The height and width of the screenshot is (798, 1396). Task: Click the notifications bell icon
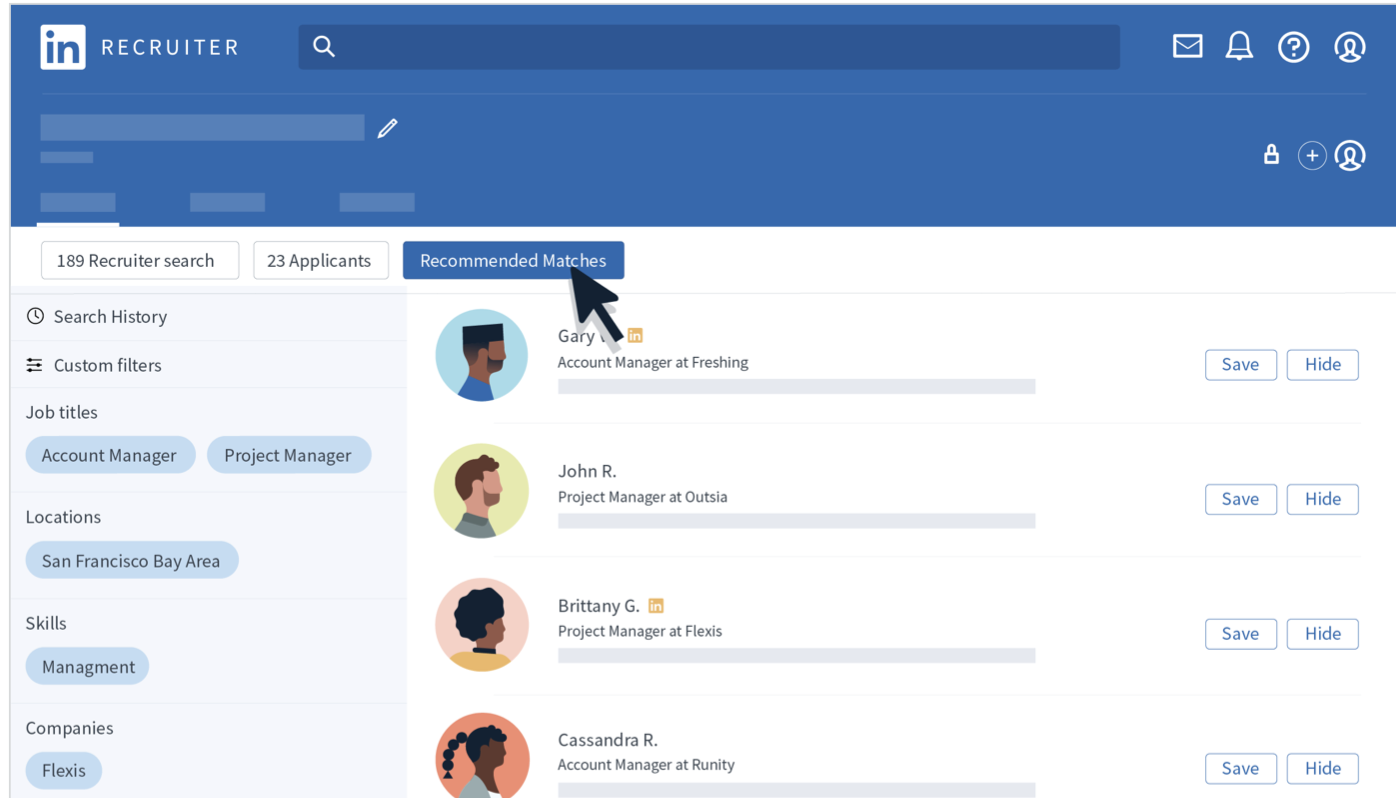(x=1239, y=45)
